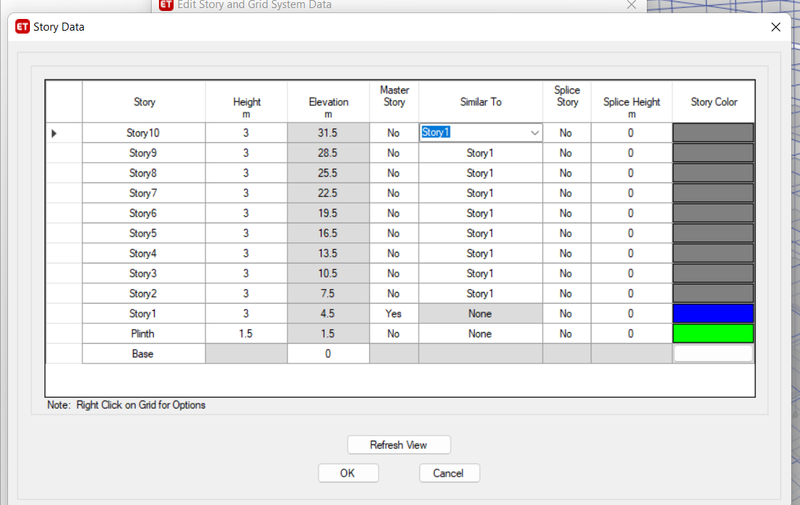Image resolution: width=800 pixels, height=505 pixels.
Task: Click Splice Story cell No for Story10
Action: pyautogui.click(x=566, y=133)
